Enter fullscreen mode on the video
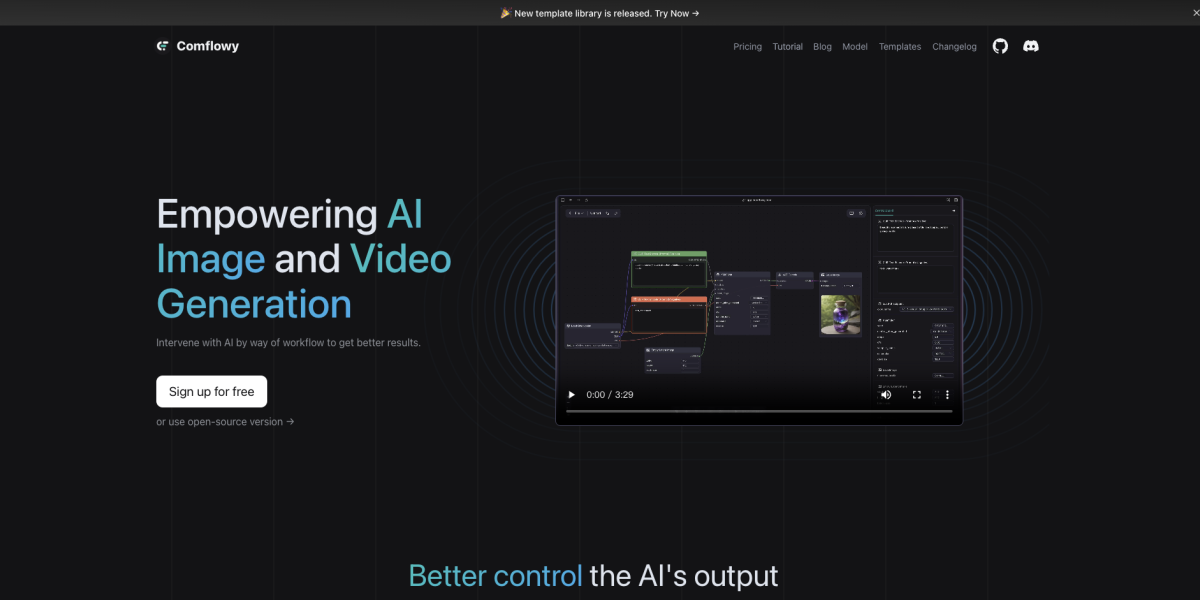Screen dimensions: 1200x600 pyautogui.click(x=917, y=395)
